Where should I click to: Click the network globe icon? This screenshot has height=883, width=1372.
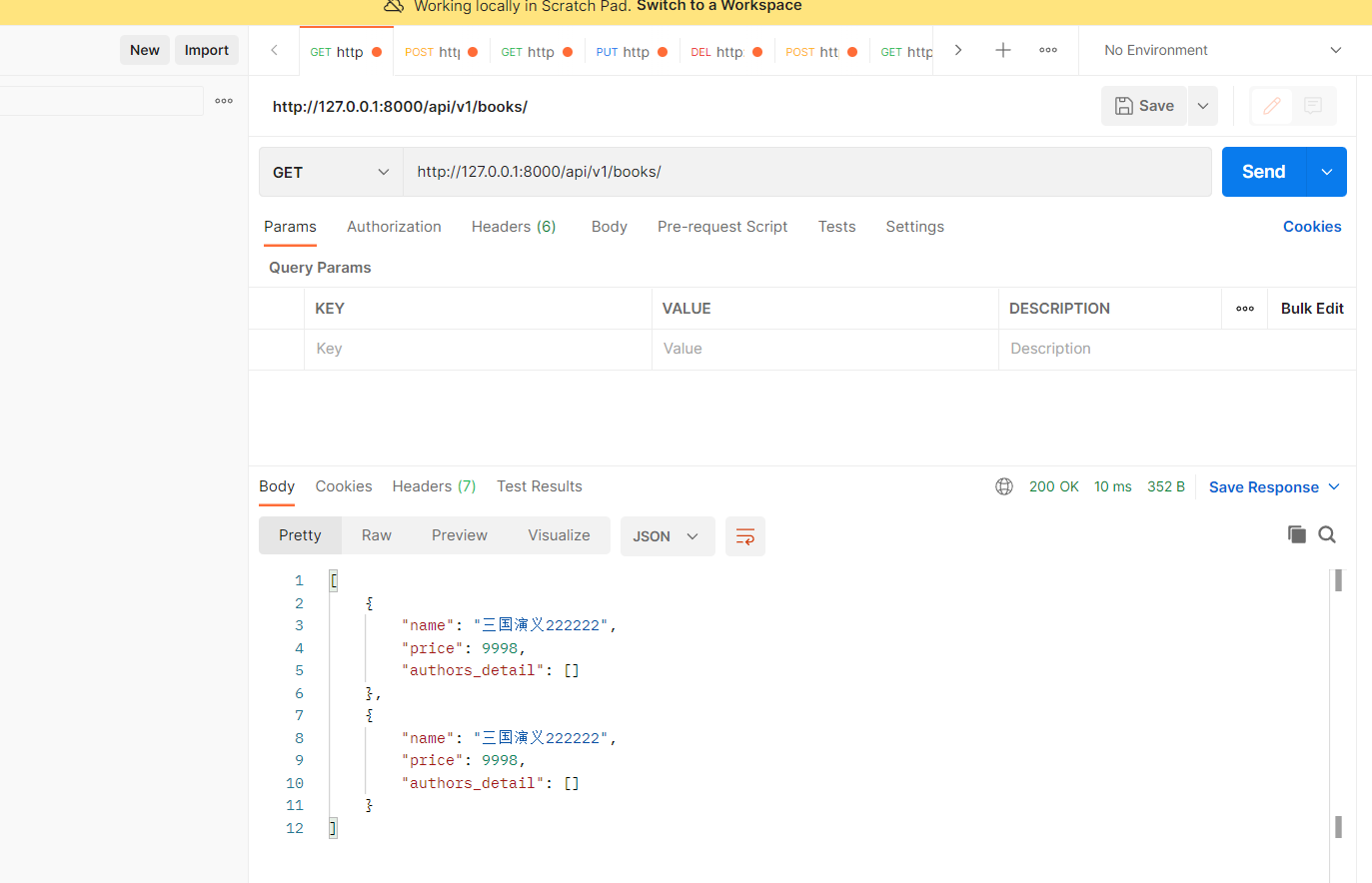click(x=1004, y=486)
